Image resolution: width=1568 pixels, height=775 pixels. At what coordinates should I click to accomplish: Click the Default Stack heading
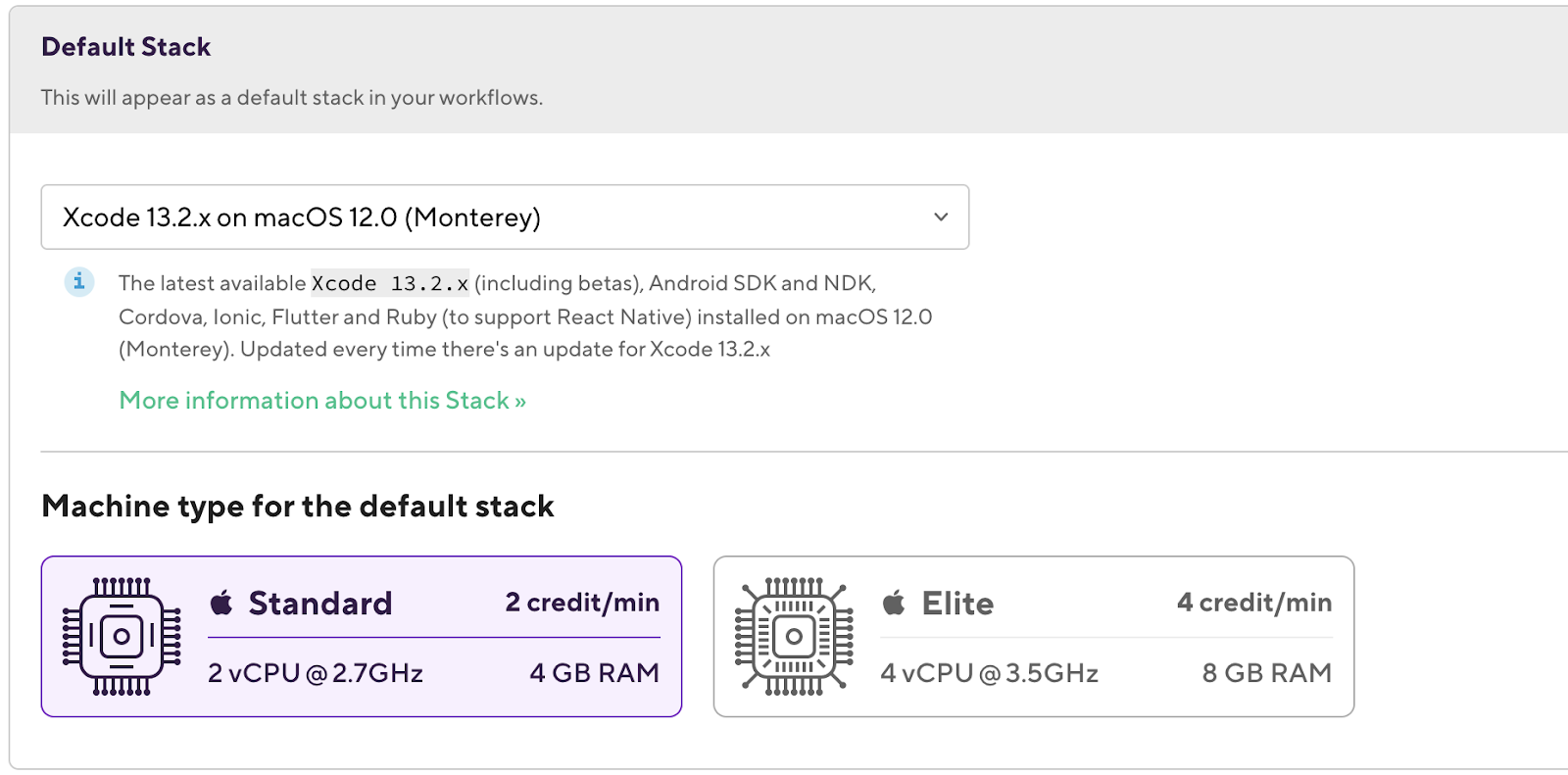click(x=126, y=47)
